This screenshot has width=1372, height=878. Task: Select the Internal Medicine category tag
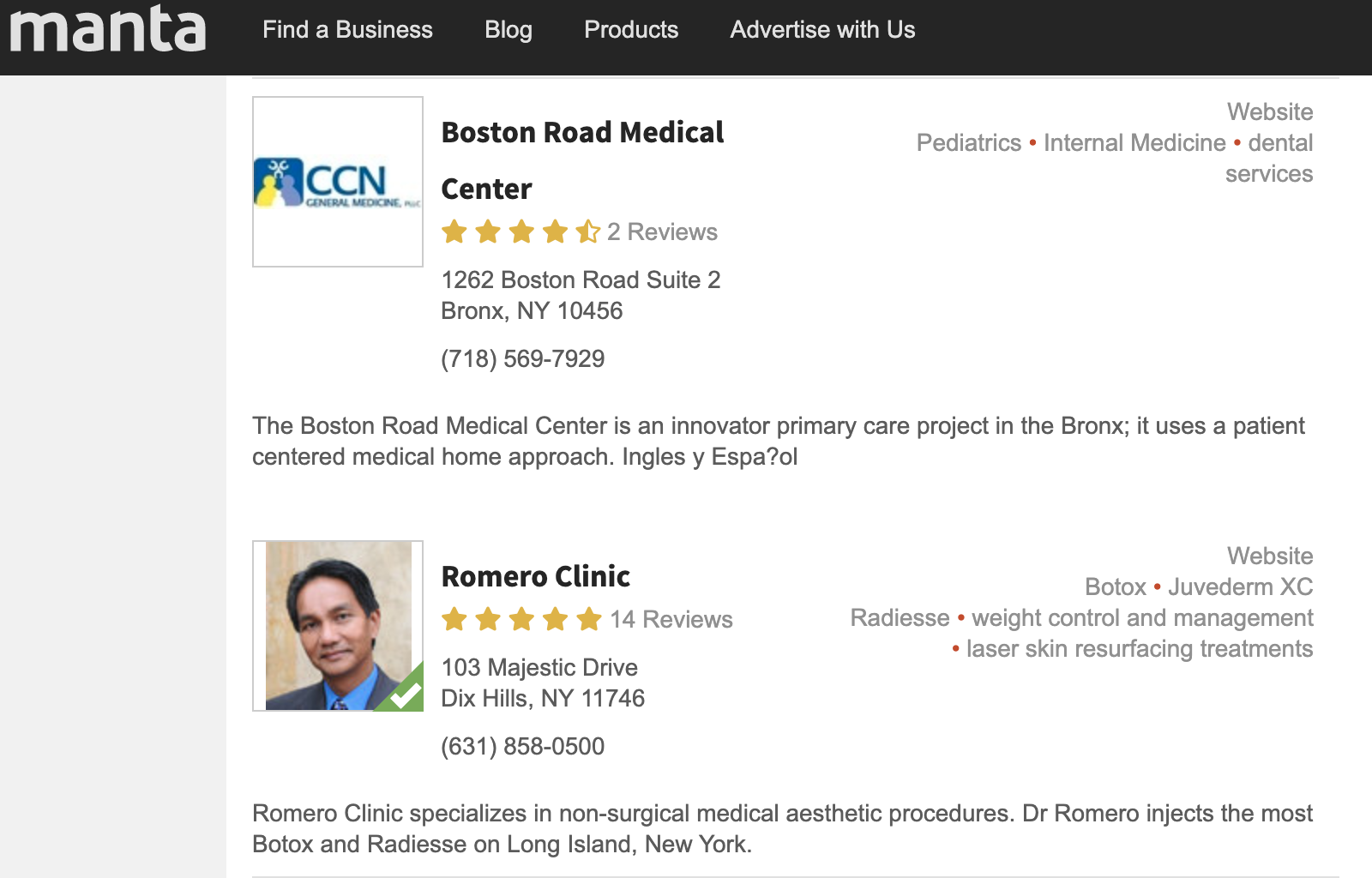pos(1134,142)
